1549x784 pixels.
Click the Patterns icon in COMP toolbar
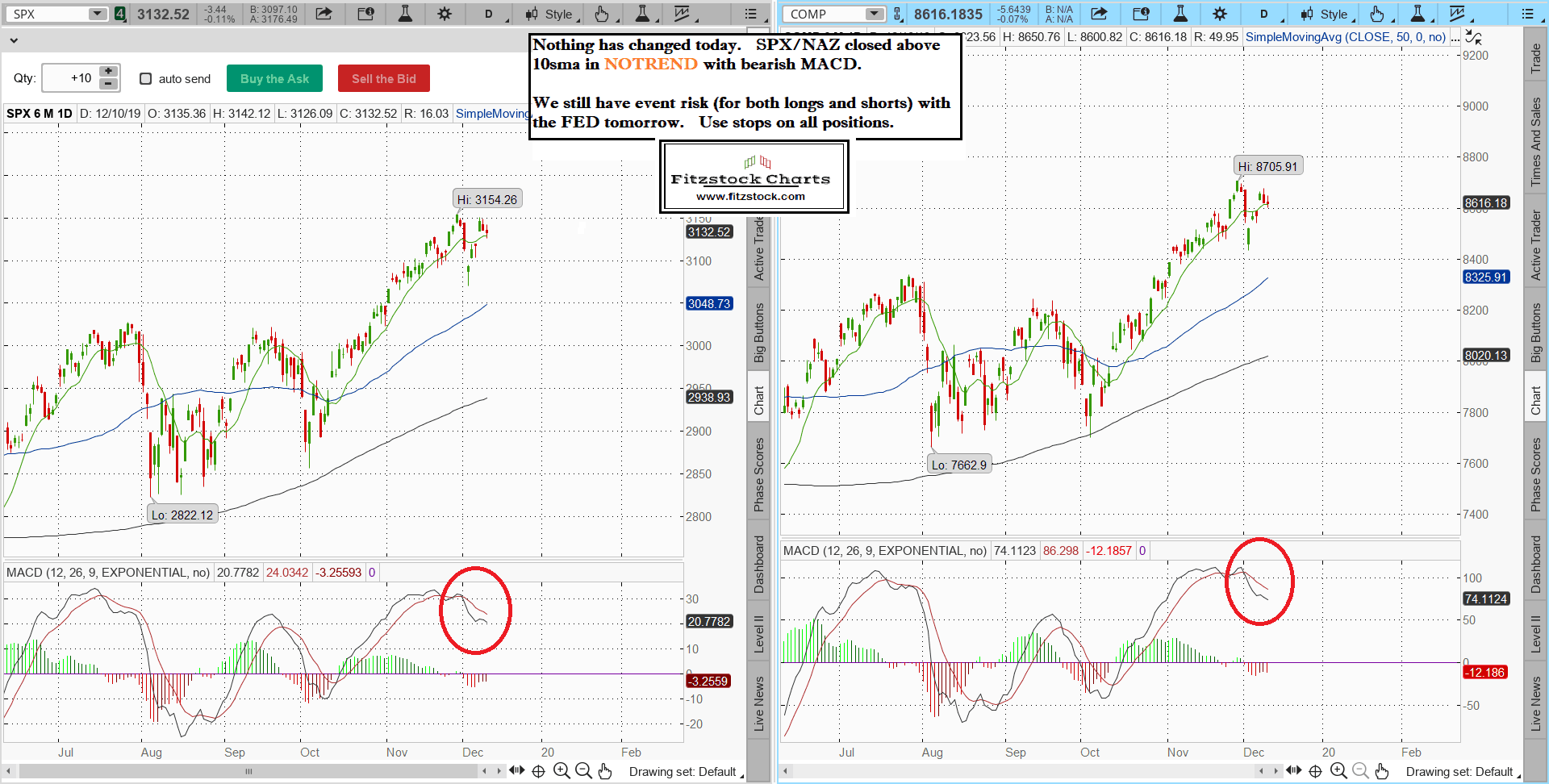click(1457, 14)
